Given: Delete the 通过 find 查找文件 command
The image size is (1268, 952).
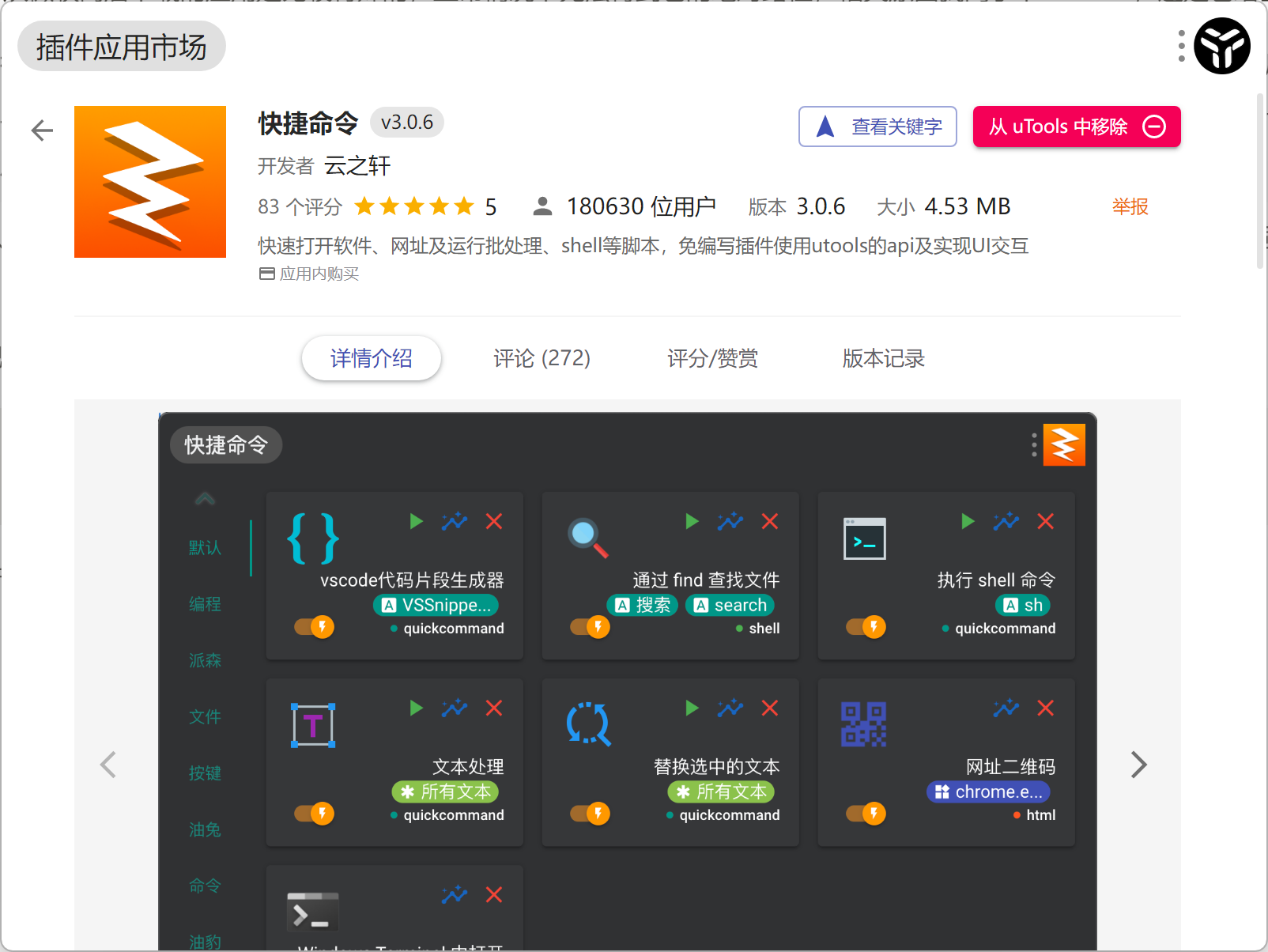Looking at the screenshot, I should pyautogui.click(x=770, y=521).
